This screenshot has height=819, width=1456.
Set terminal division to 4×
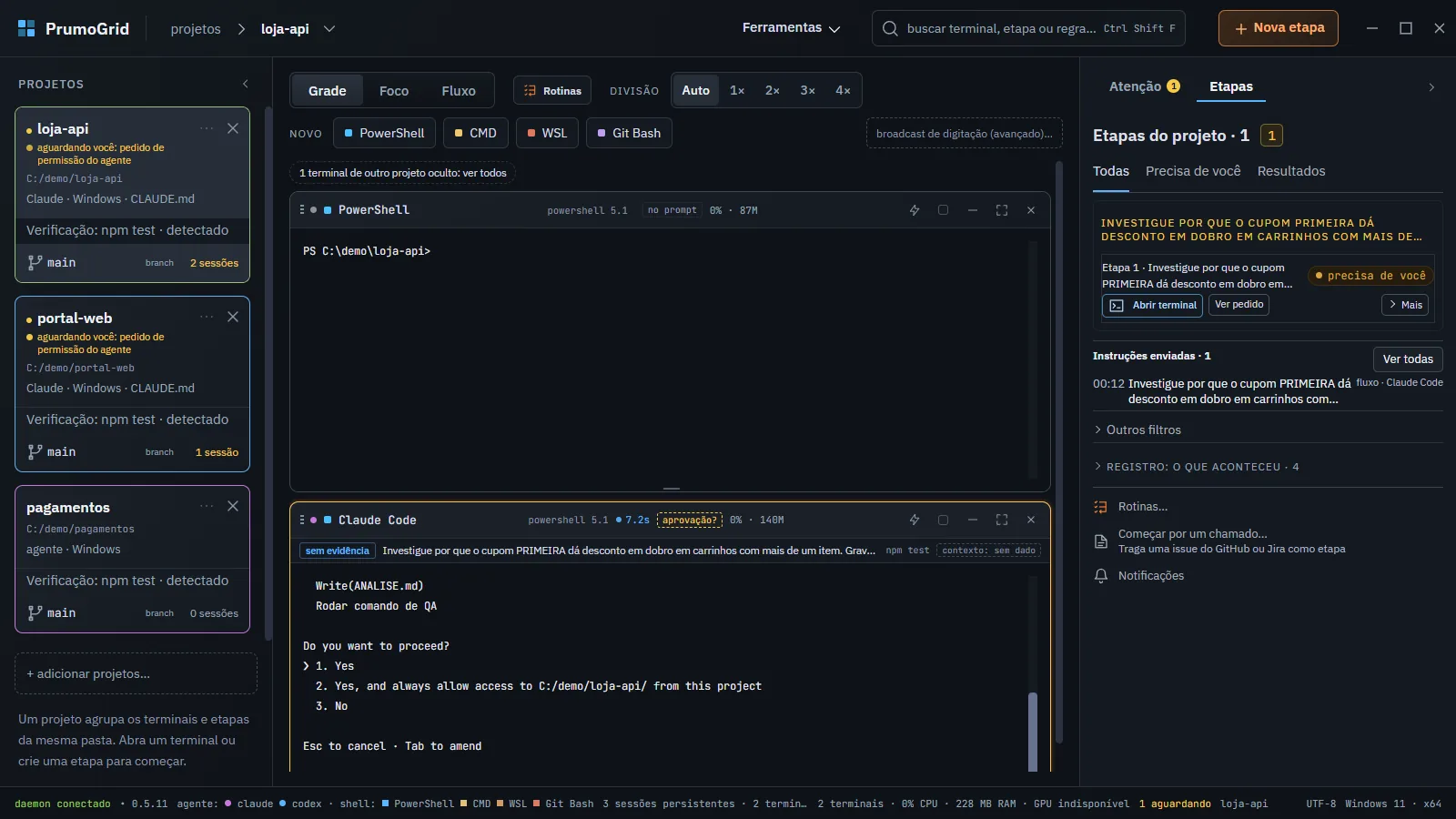(843, 90)
